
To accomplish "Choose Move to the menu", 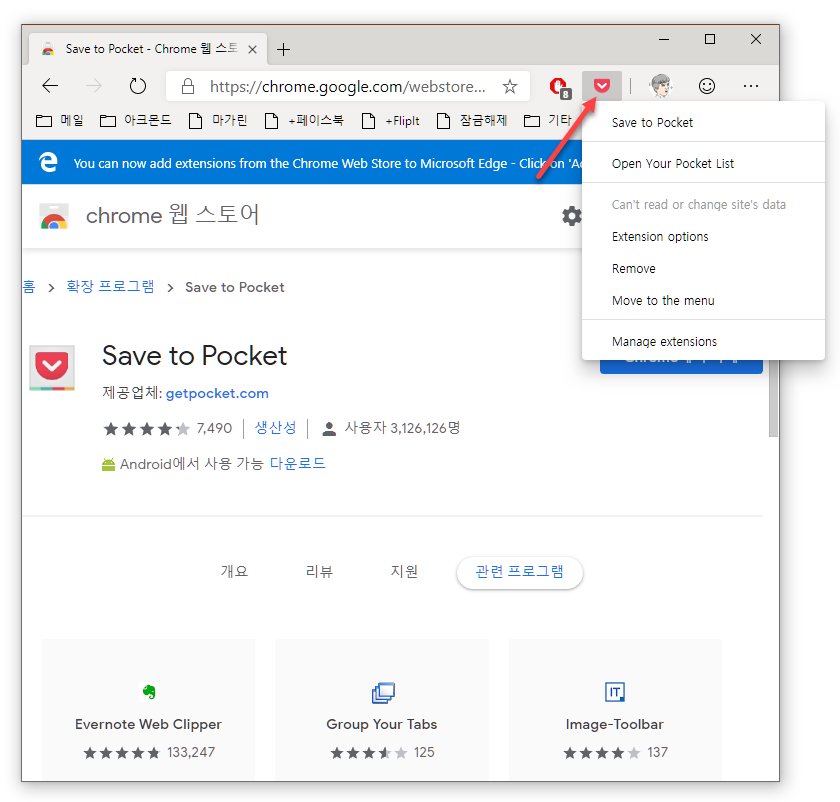I will click(703, 301).
